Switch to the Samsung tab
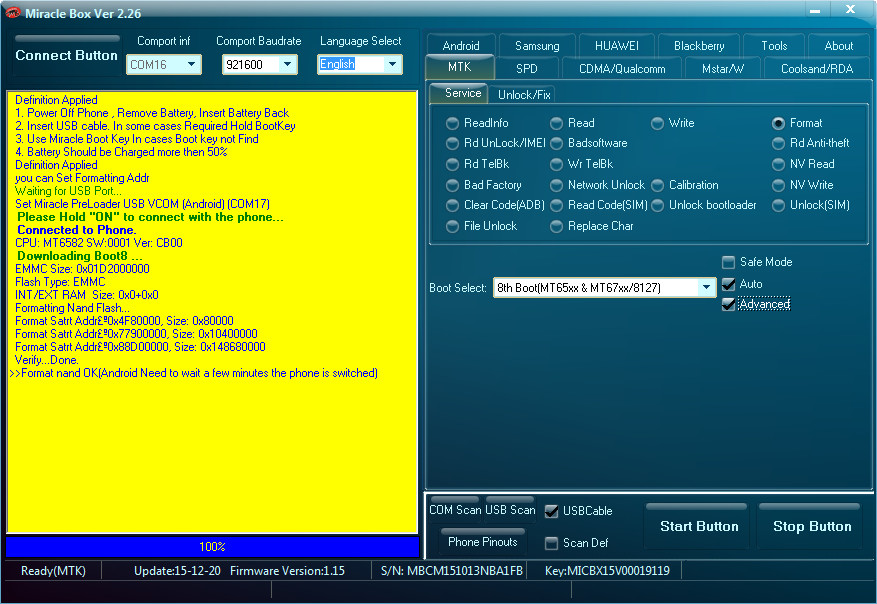Image resolution: width=877 pixels, height=604 pixels. click(537, 46)
